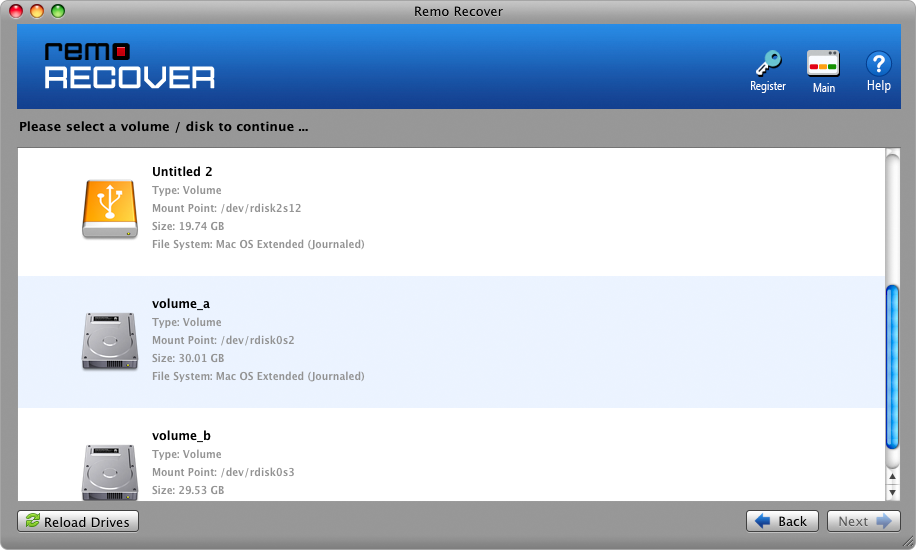Click 'Size: 30.01 GB' text
Screen dimensions: 916x550
click(x=188, y=358)
